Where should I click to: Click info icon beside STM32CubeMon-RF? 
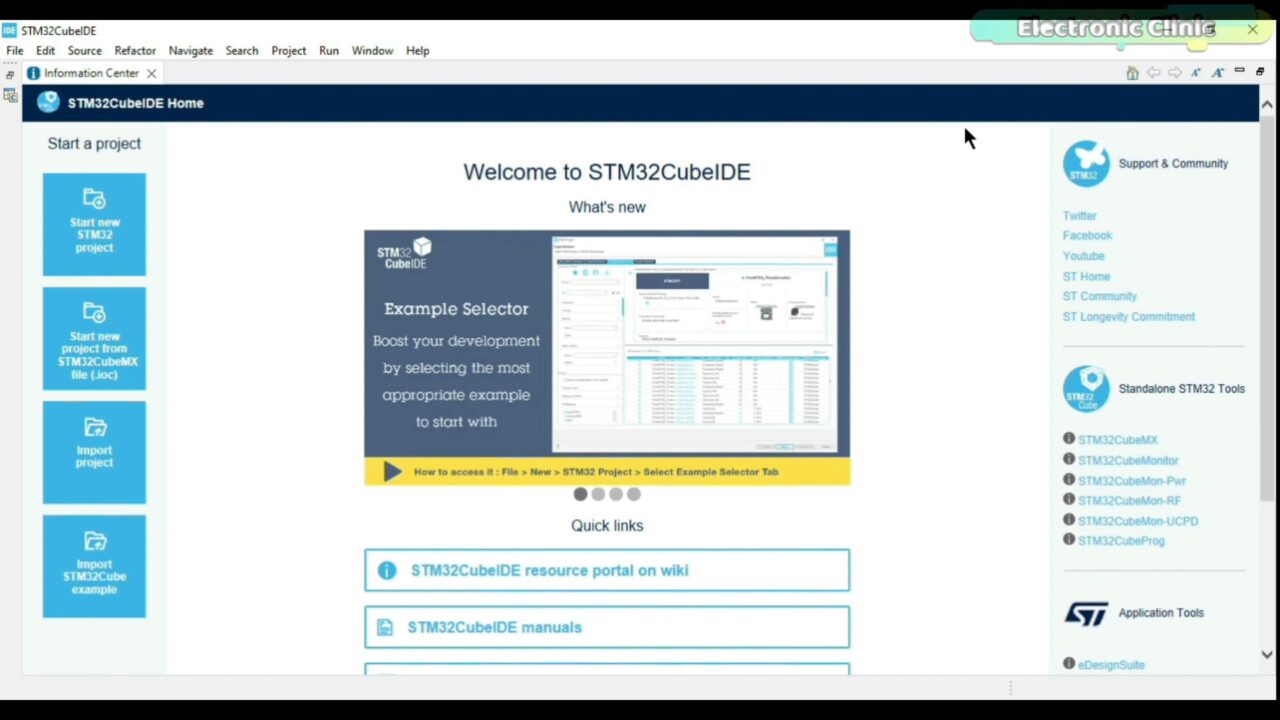point(1069,499)
